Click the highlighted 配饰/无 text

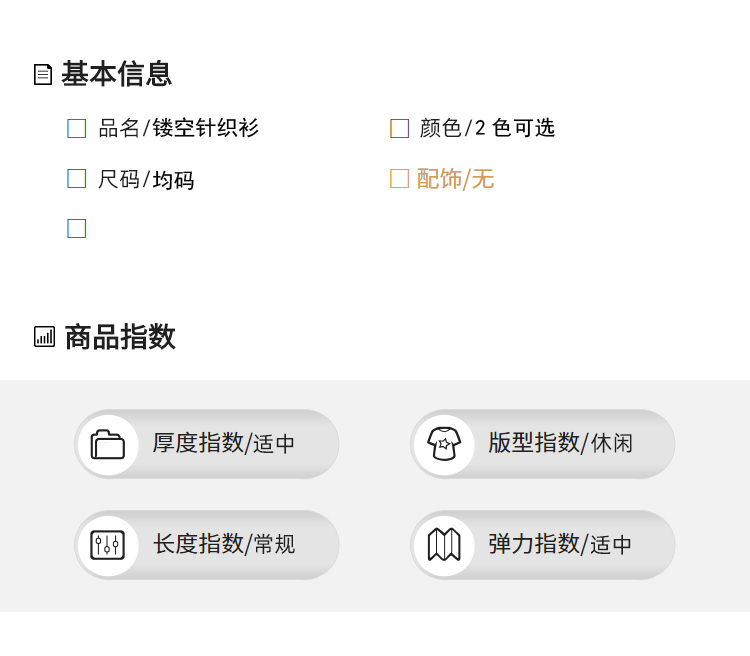(x=455, y=179)
